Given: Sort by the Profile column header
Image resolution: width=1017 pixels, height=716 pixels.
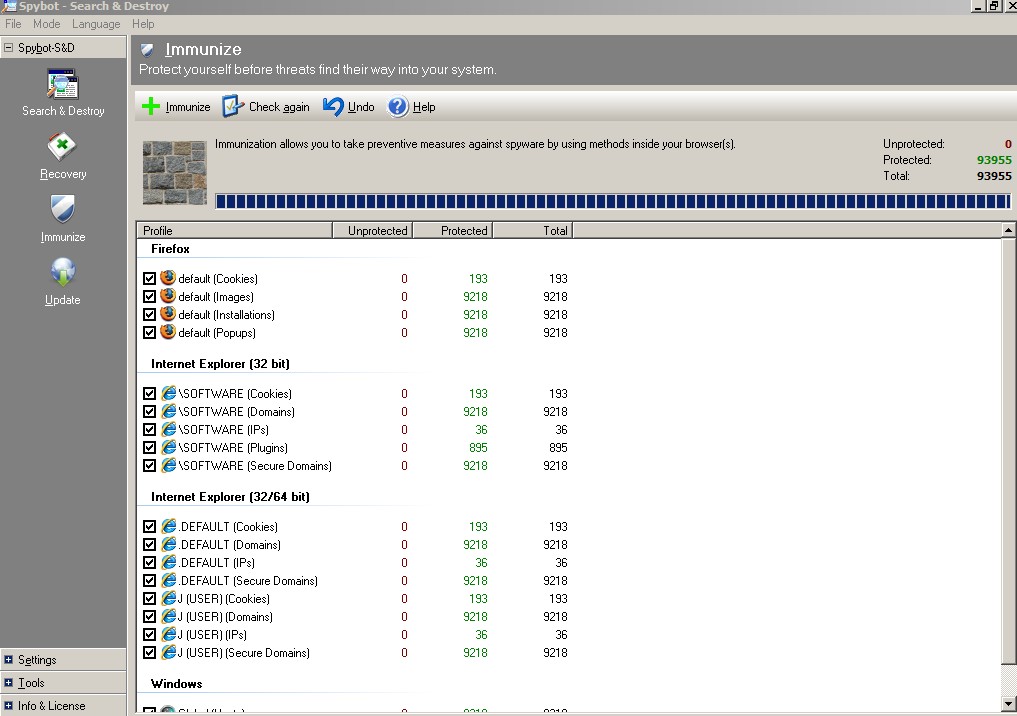Looking at the screenshot, I should pos(234,230).
